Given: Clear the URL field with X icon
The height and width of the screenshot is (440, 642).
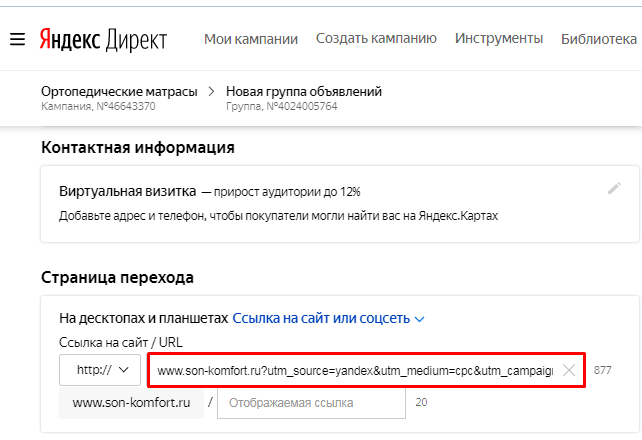Looking at the screenshot, I should (569, 370).
